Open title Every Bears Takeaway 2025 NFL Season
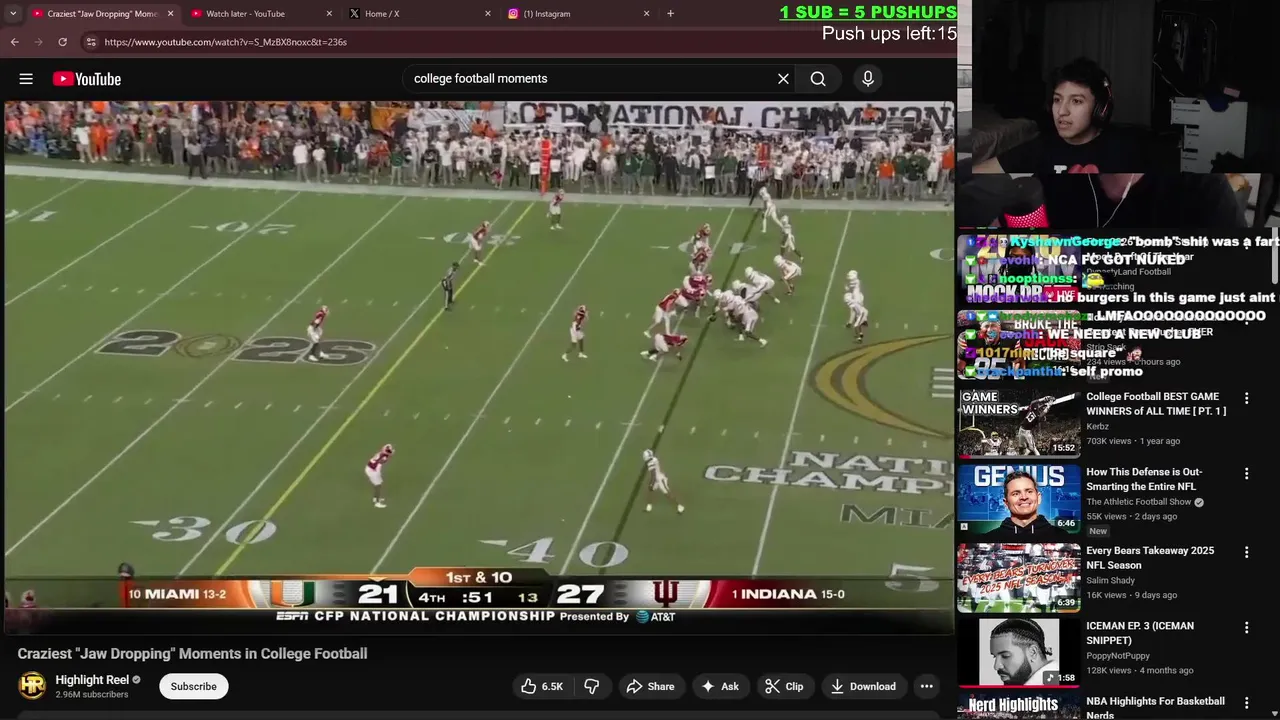 1150,558
